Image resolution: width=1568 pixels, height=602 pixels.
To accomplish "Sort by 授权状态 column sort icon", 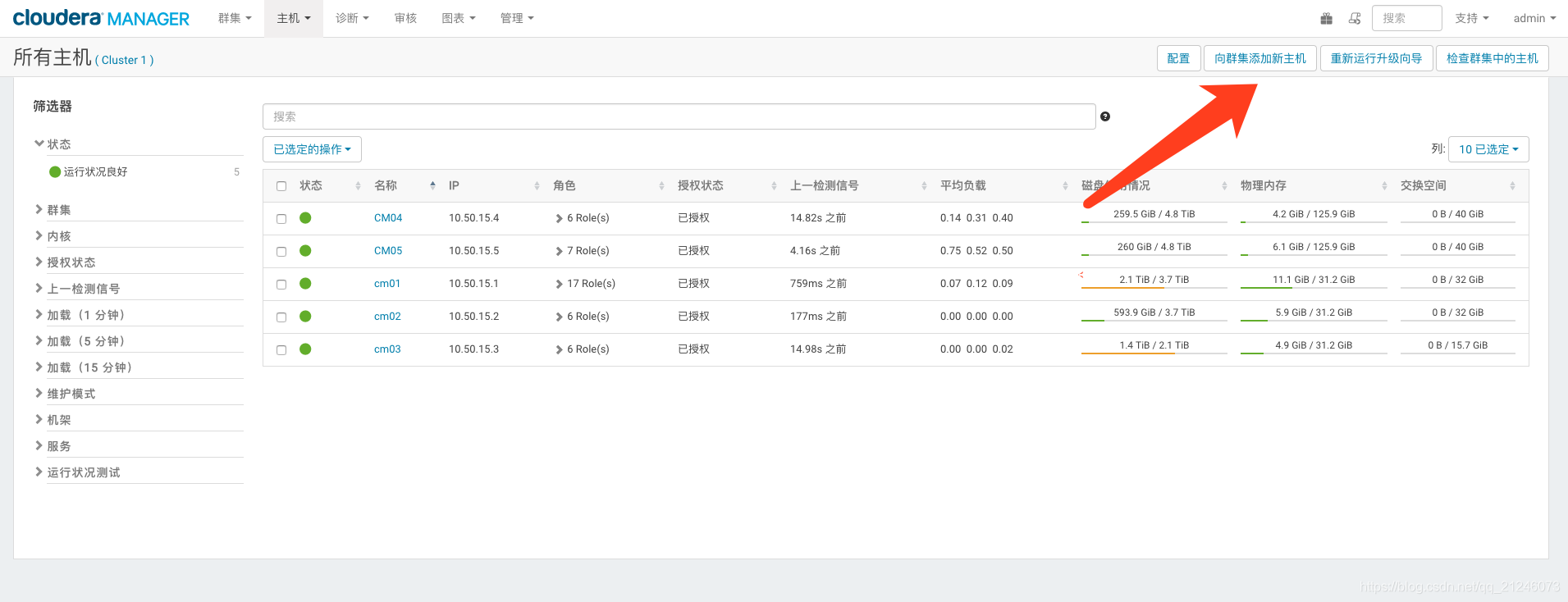I will [774, 186].
